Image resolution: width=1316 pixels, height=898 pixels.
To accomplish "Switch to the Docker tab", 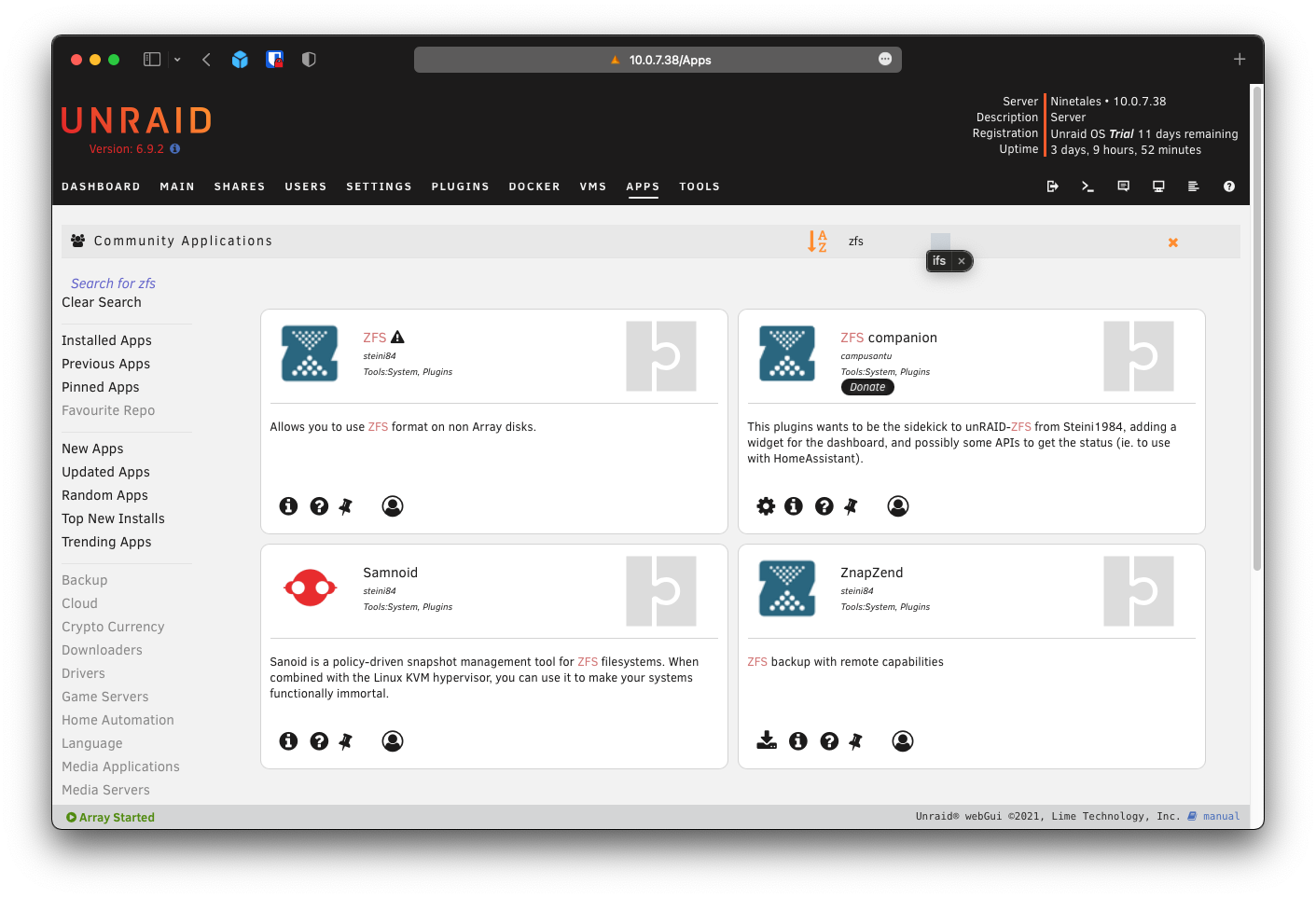I will 534,187.
